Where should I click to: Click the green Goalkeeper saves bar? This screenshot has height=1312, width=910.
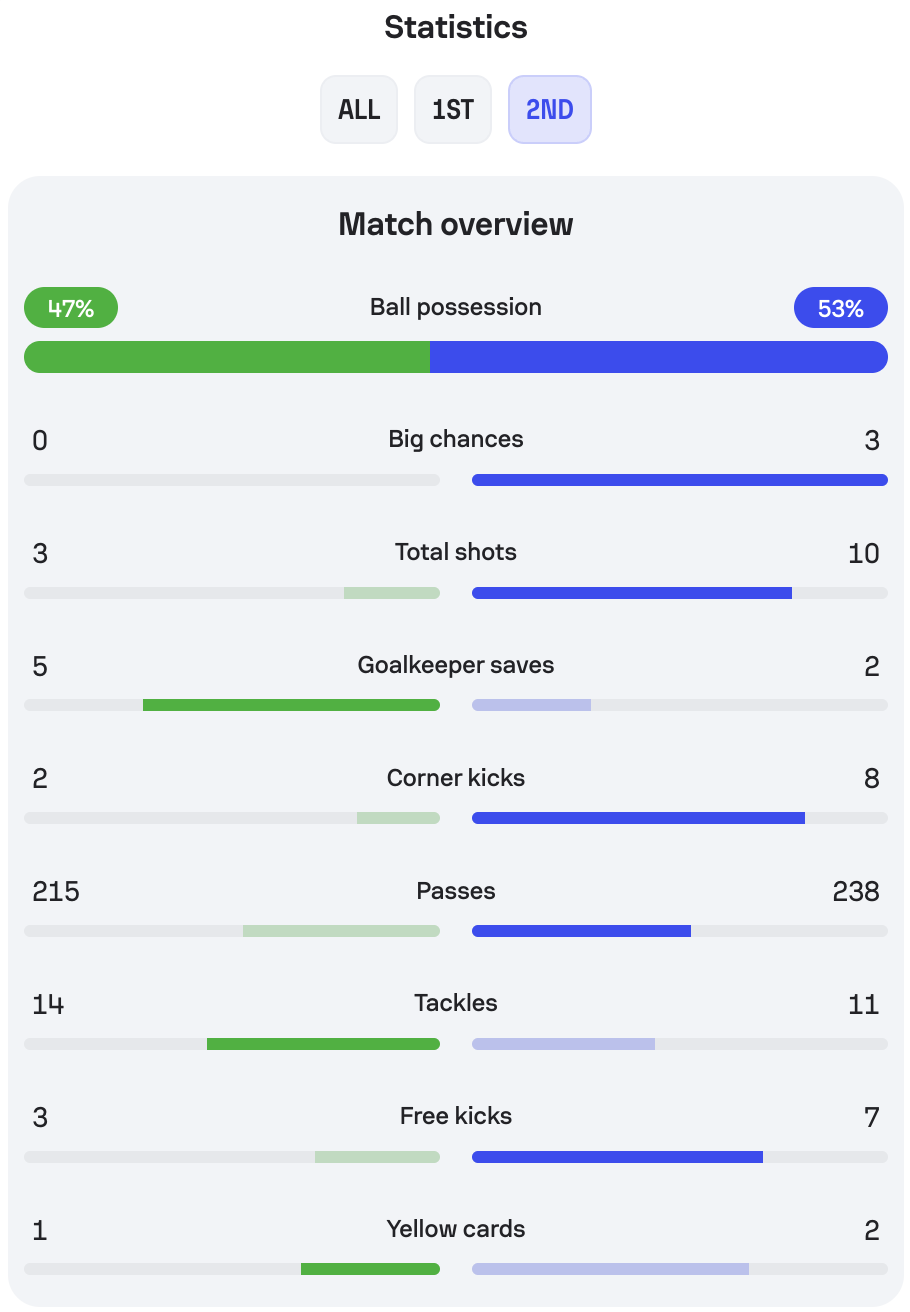(291, 705)
